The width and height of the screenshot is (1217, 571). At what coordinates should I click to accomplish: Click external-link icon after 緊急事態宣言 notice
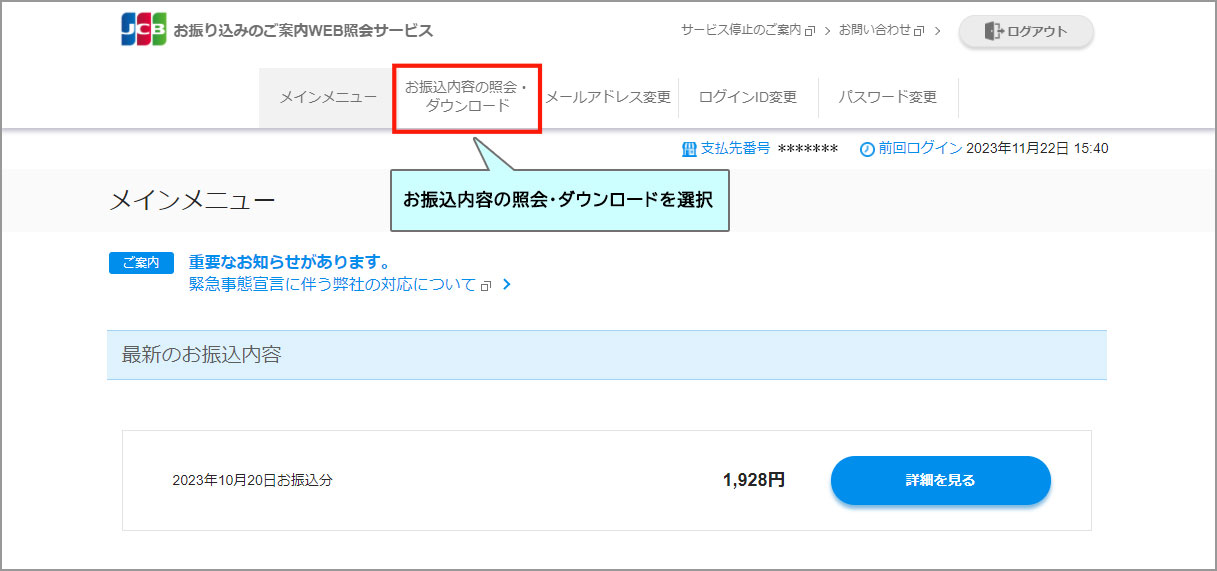486,285
